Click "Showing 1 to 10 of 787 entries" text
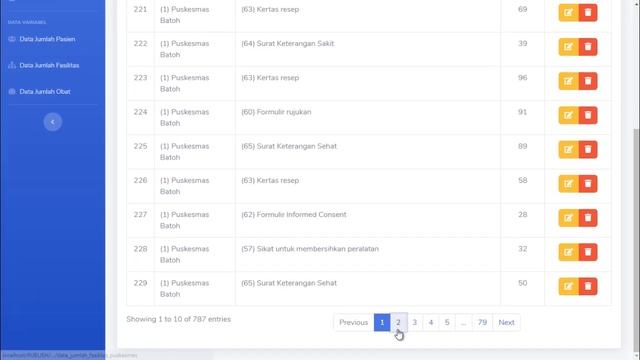 click(178, 319)
